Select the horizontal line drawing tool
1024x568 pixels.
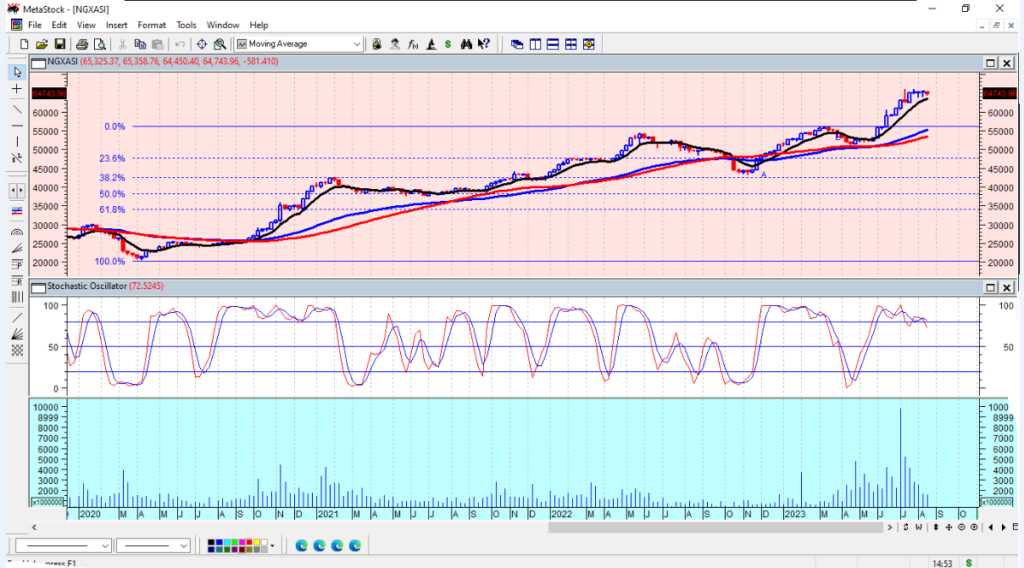(17, 125)
